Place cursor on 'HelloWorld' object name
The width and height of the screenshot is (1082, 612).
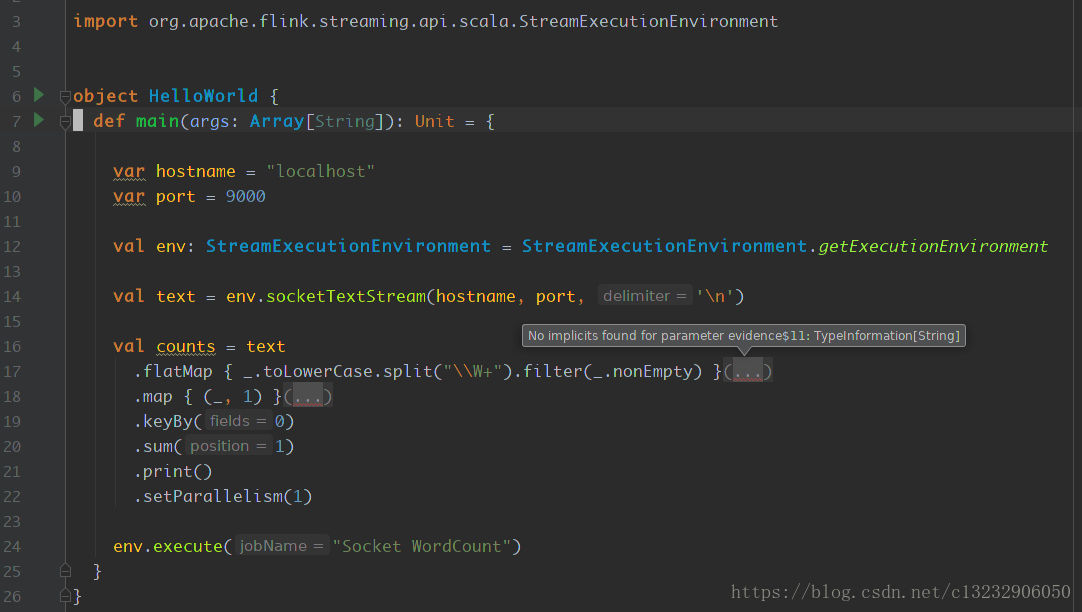[x=204, y=96]
